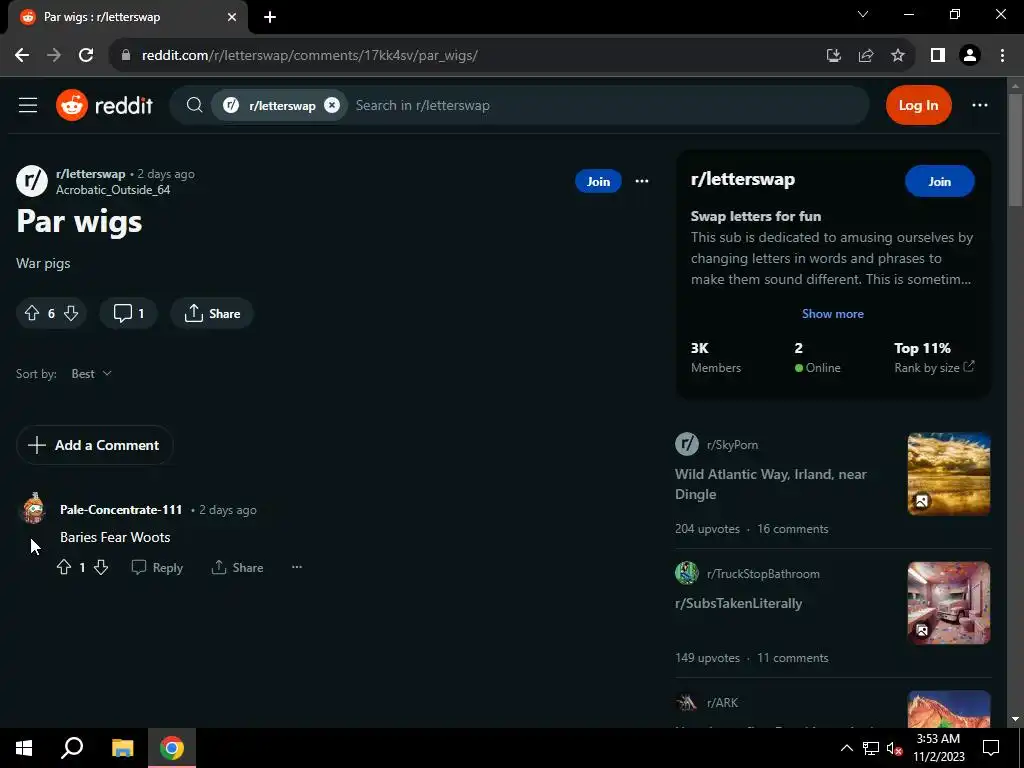The width and height of the screenshot is (1024, 768).
Task: Open the Reddit hamburger menu
Action: click(x=28, y=105)
